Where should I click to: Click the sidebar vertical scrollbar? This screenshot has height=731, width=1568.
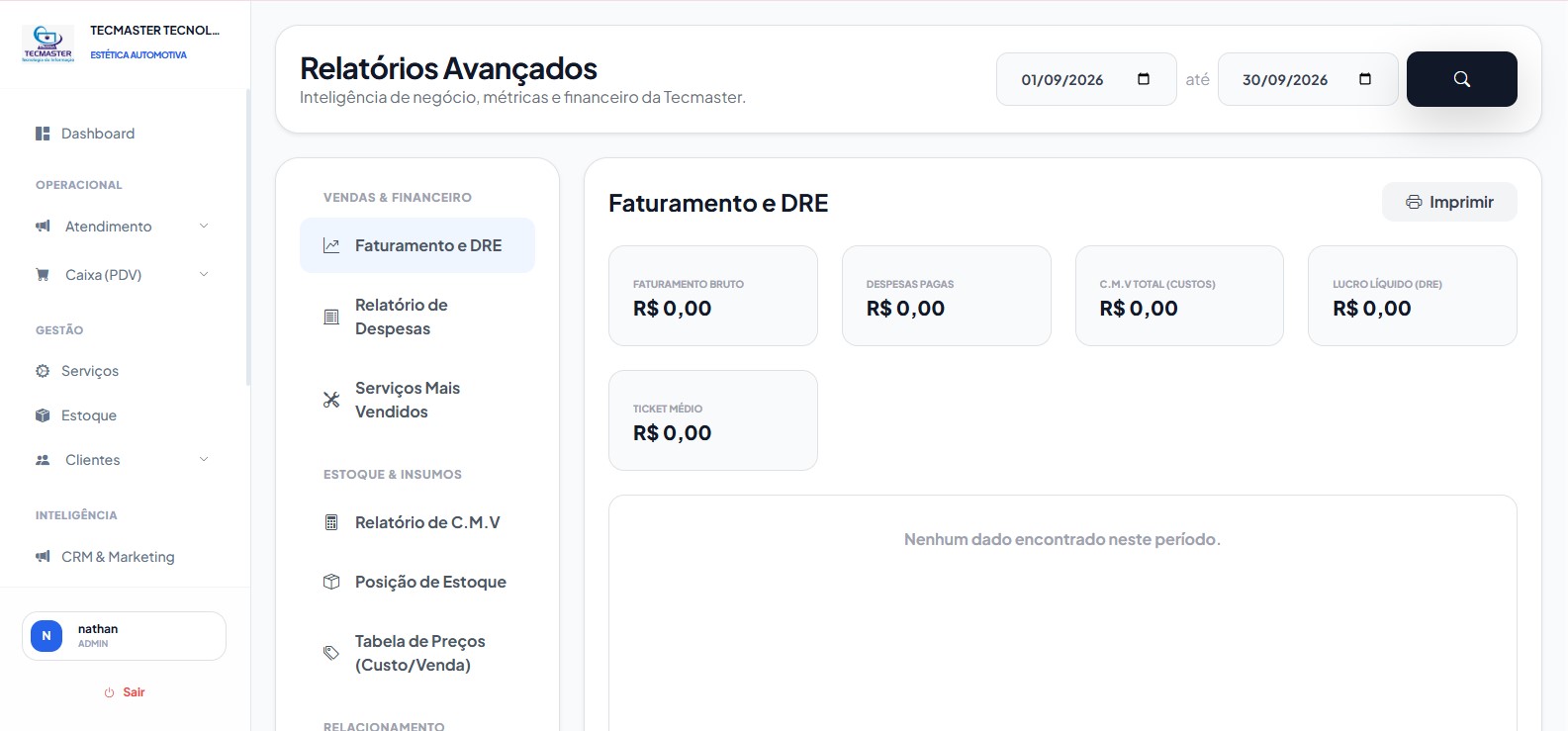tap(248, 237)
